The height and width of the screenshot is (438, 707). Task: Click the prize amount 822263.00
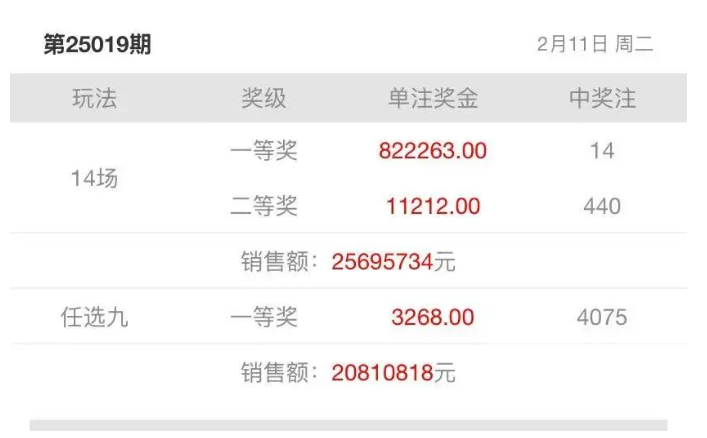433,151
